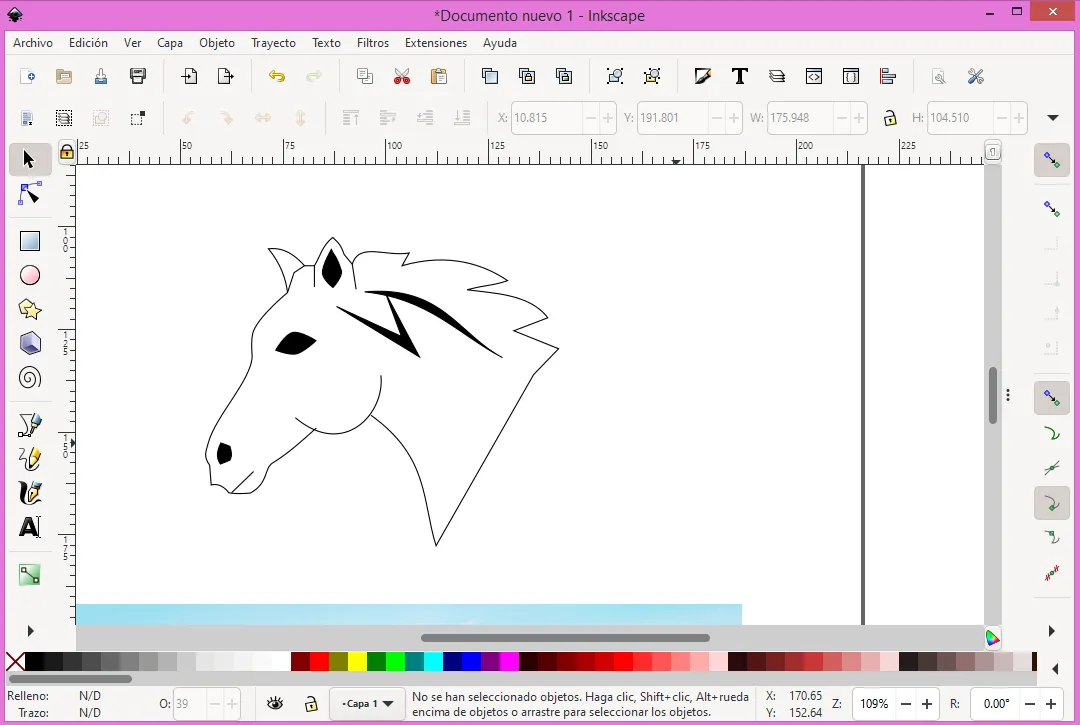Image resolution: width=1080 pixels, height=725 pixels.
Task: Open the Trayecto menu
Action: [273, 43]
